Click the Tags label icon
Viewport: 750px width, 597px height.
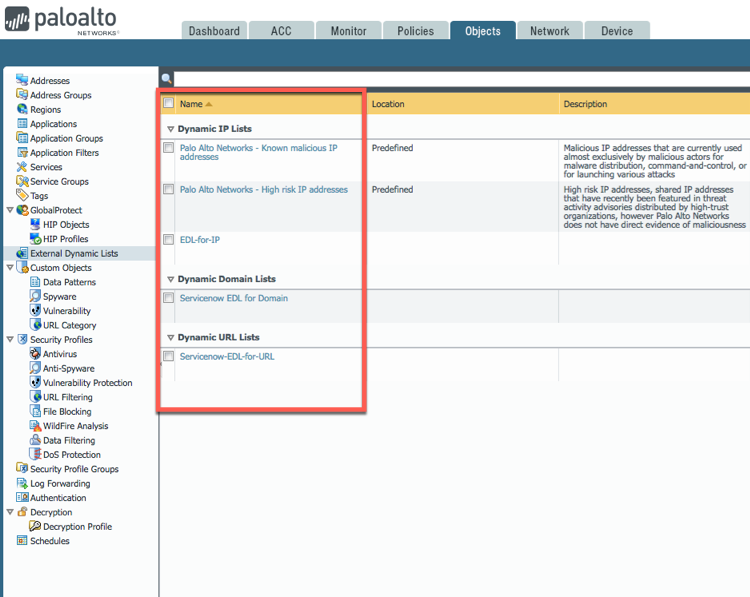click(22, 195)
